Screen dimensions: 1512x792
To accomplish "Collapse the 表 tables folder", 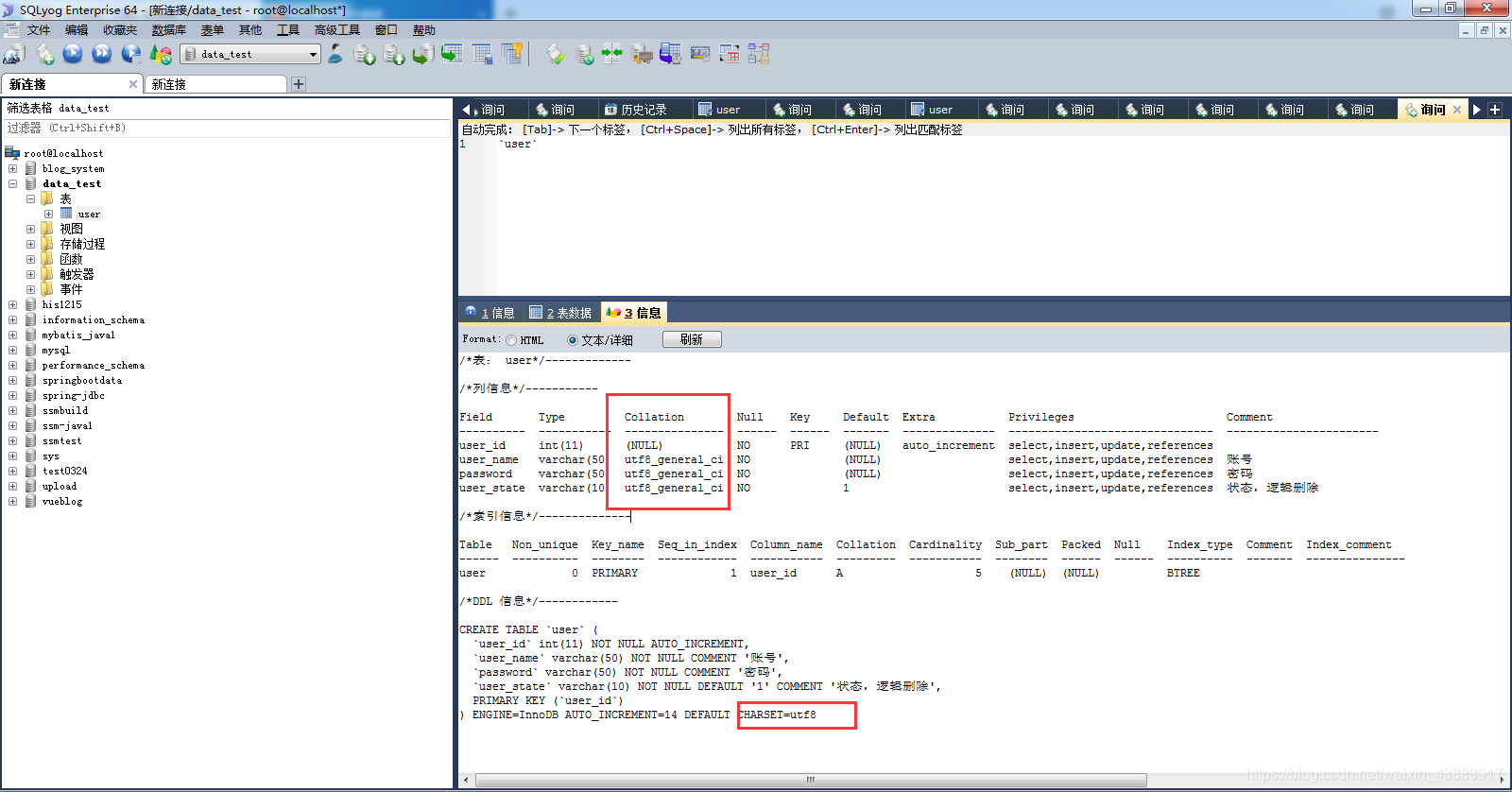I will tap(31, 199).
